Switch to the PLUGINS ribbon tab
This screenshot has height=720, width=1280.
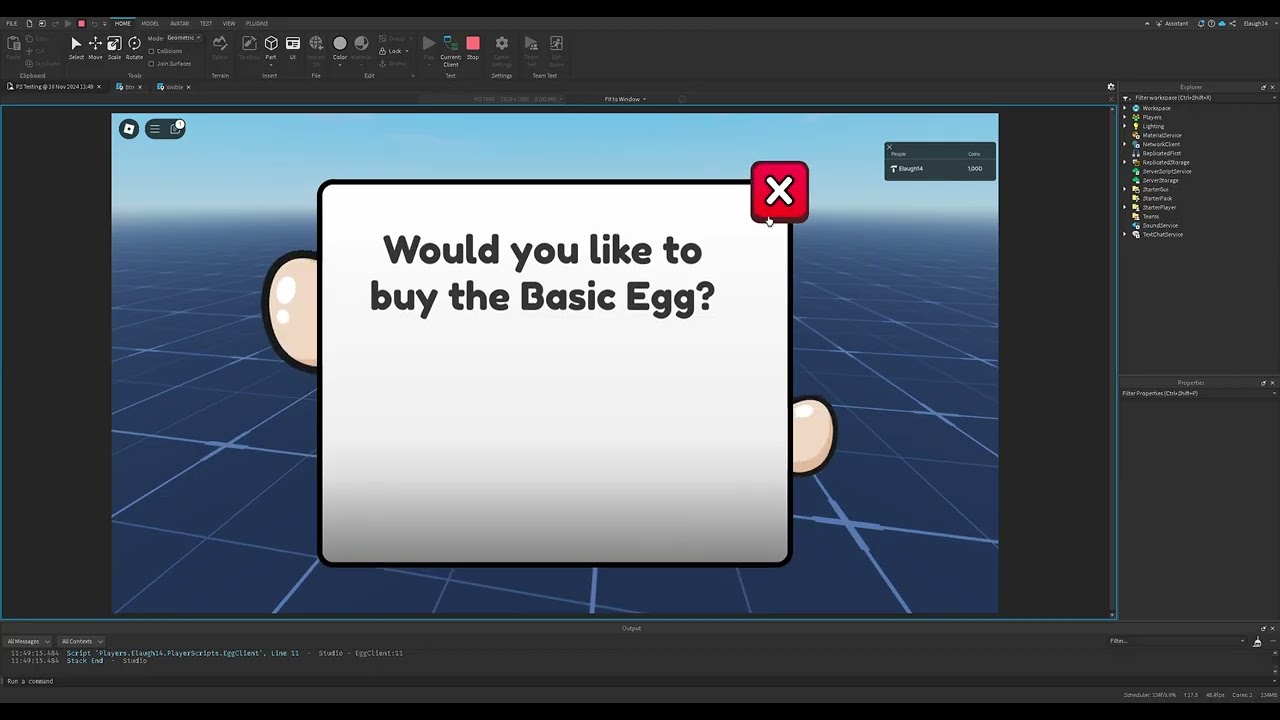coord(257,23)
